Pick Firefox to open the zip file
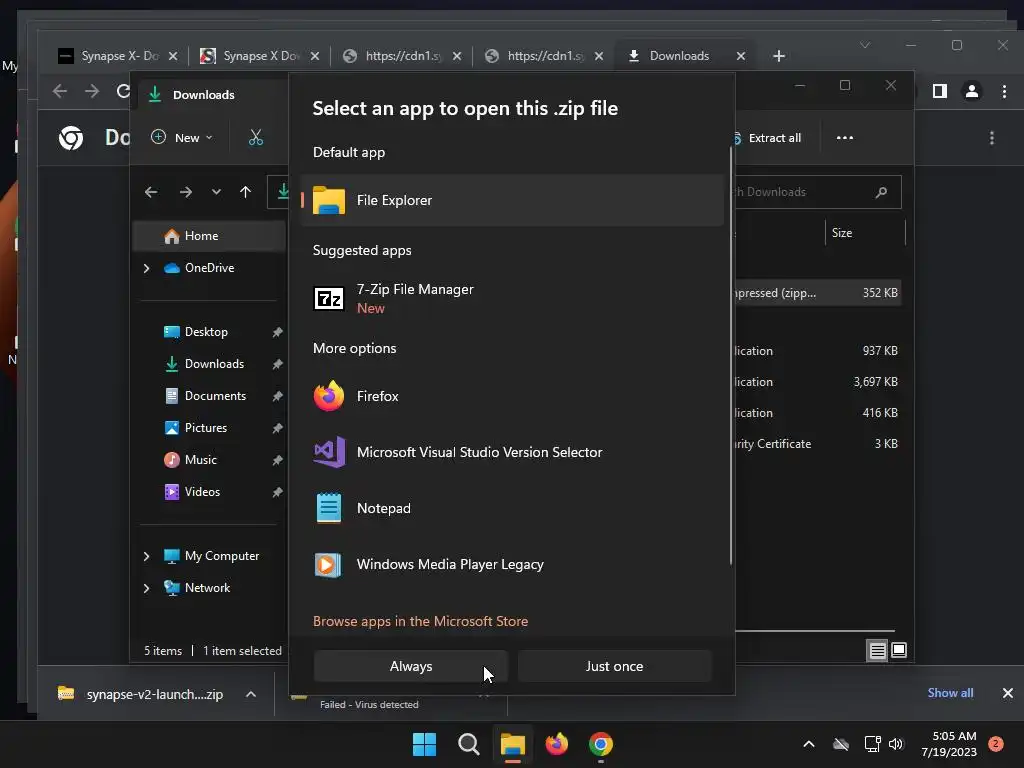This screenshot has height=768, width=1024. click(x=512, y=396)
